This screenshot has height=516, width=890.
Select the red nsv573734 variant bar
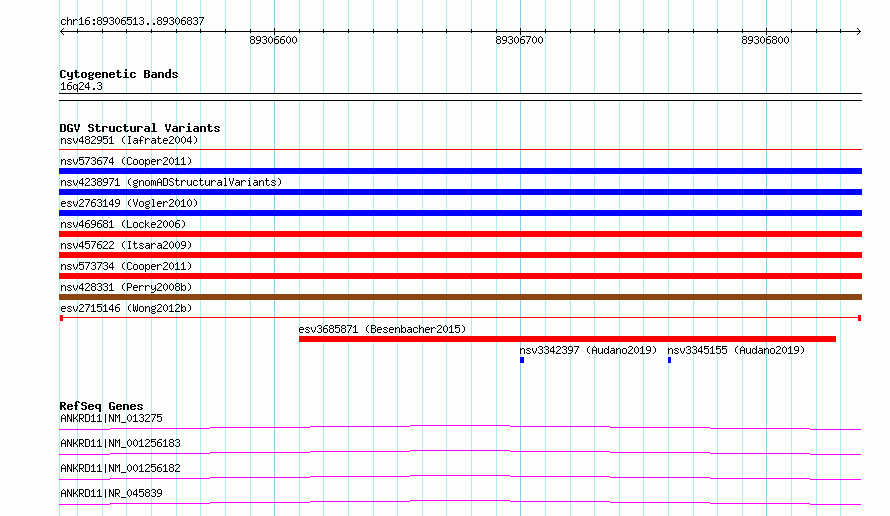460,276
